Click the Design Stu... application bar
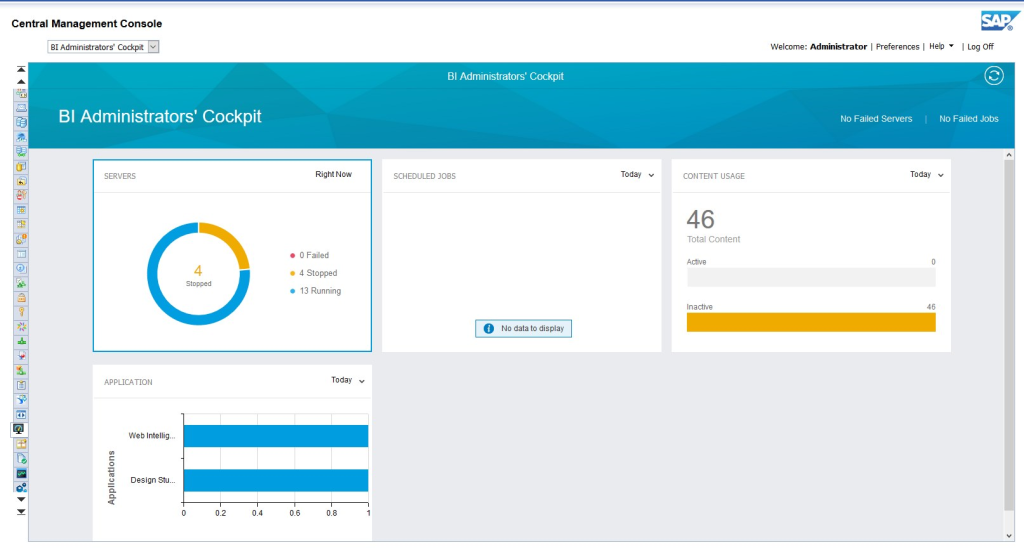Image resolution: width=1024 pixels, height=555 pixels. [x=276, y=480]
